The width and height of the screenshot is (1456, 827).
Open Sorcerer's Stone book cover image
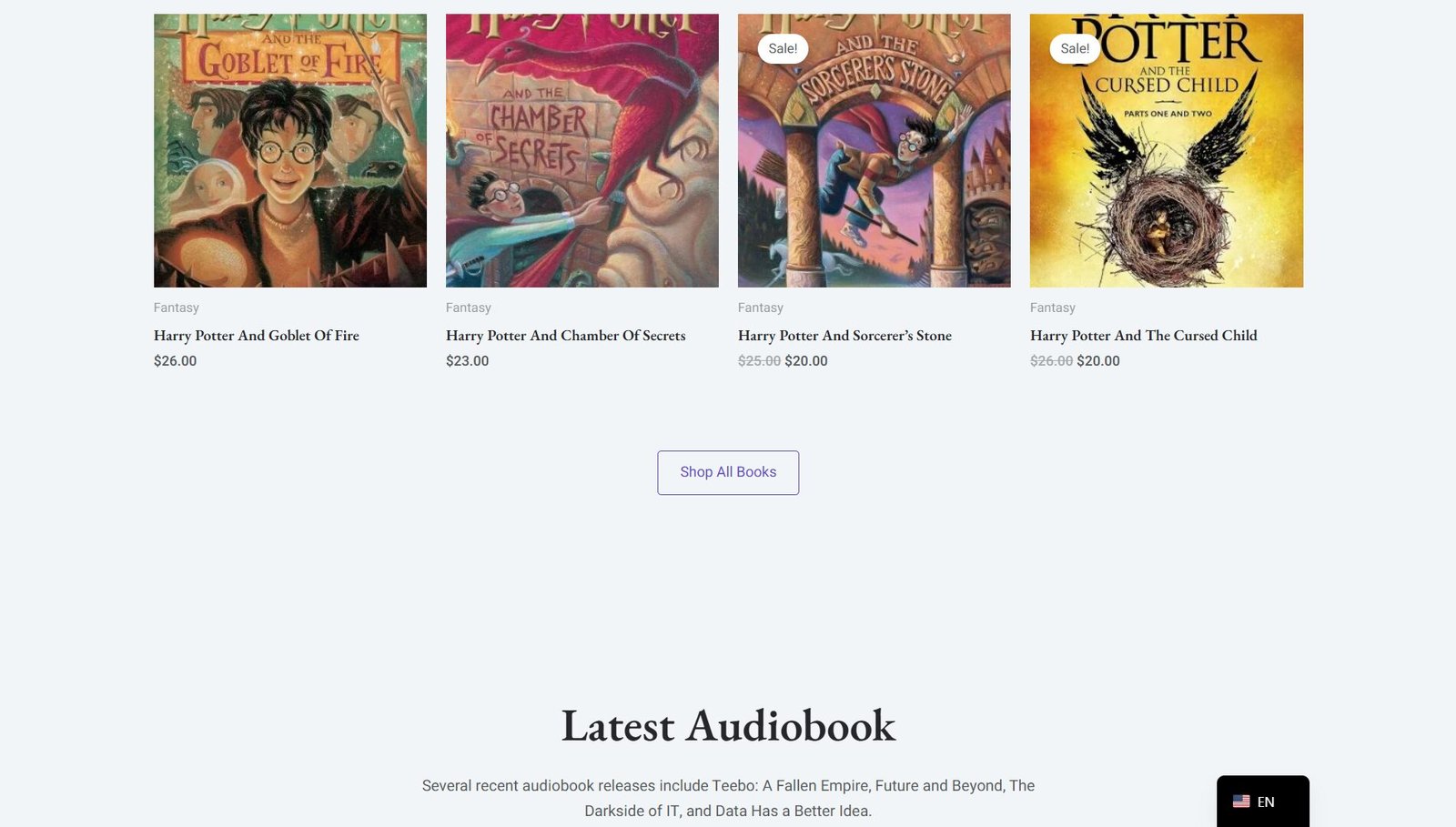click(875, 150)
